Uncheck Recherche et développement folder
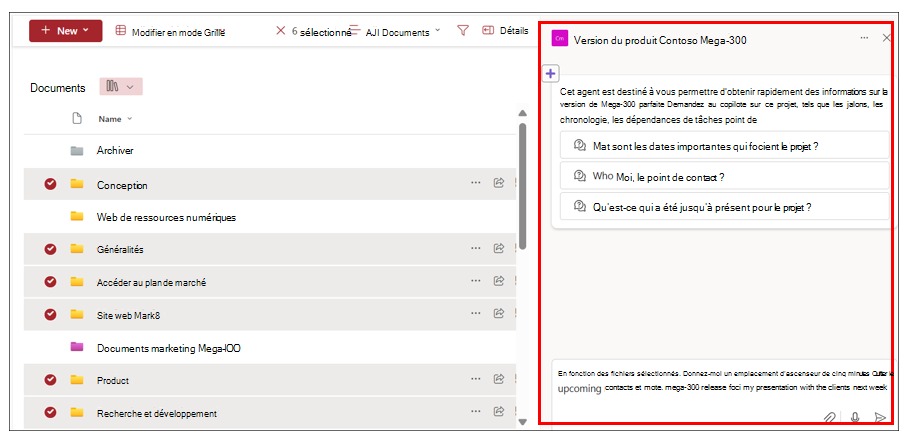 pos(50,412)
